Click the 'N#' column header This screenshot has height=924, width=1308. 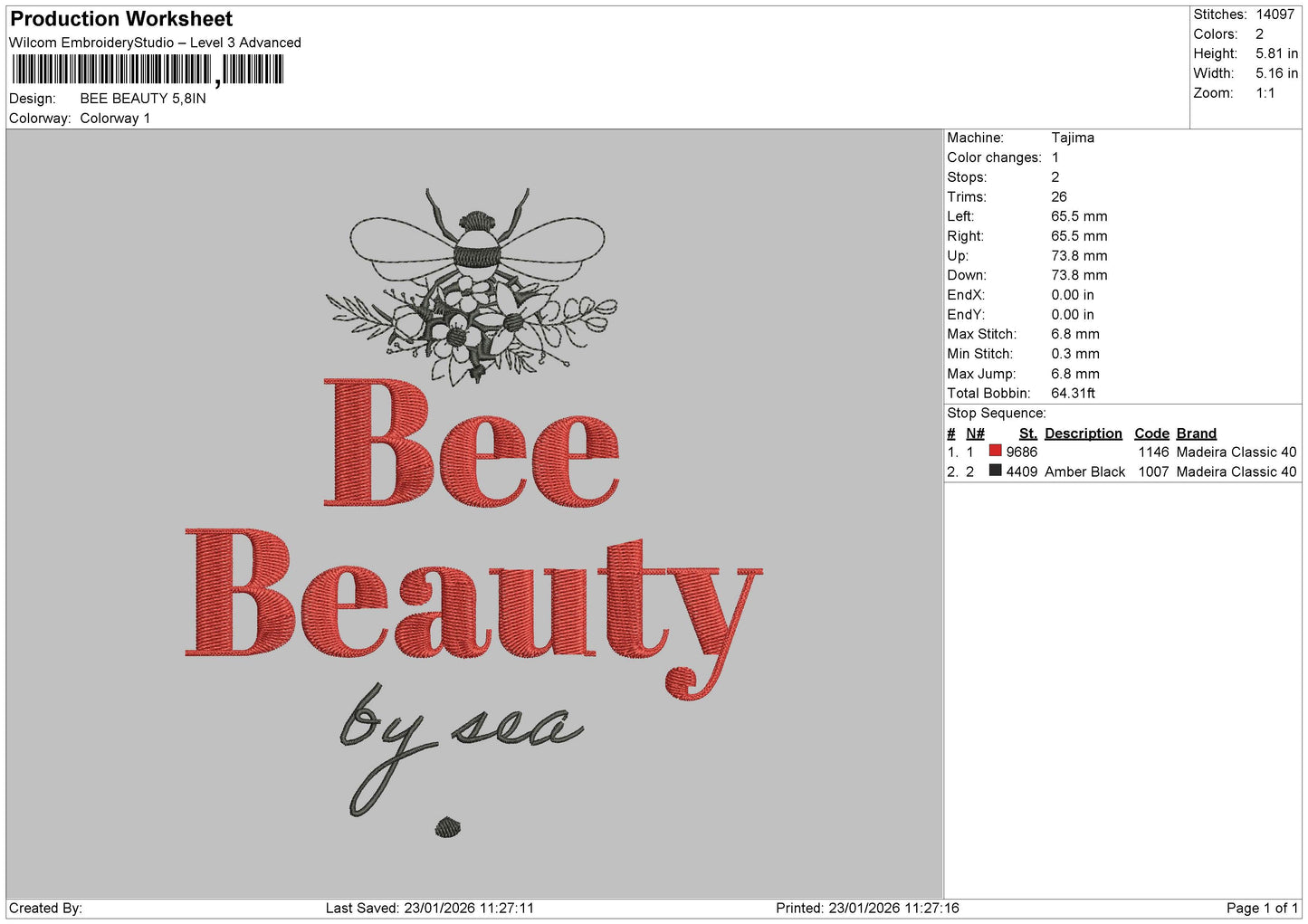[x=975, y=433]
